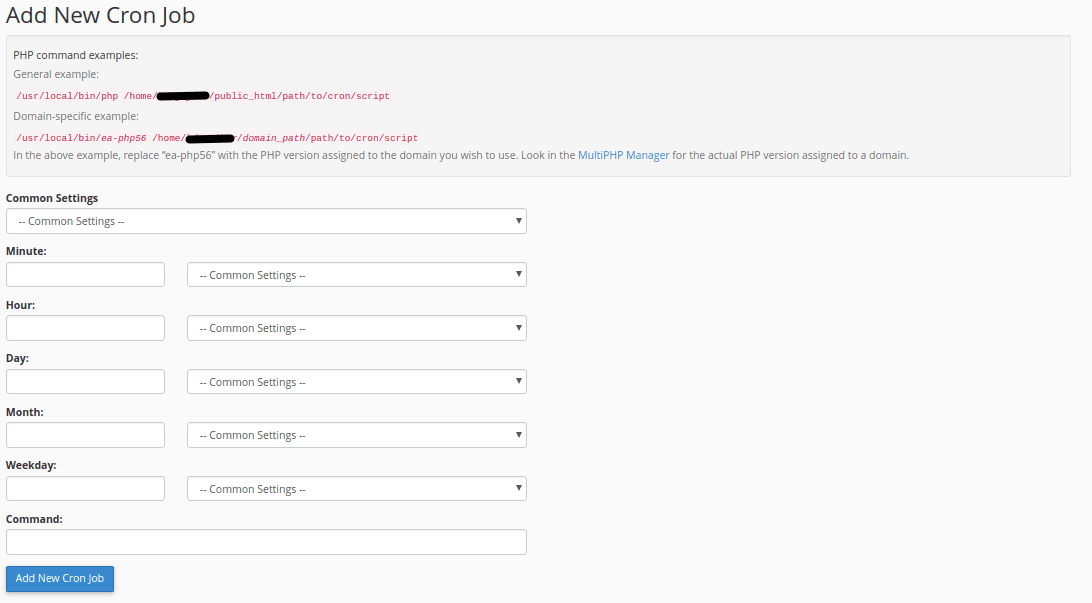Click the general example /usr/local/bin/php command
1092x603 pixels.
[203, 96]
